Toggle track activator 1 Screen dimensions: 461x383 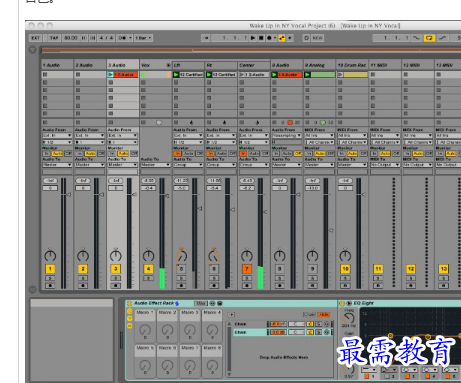click(50, 269)
